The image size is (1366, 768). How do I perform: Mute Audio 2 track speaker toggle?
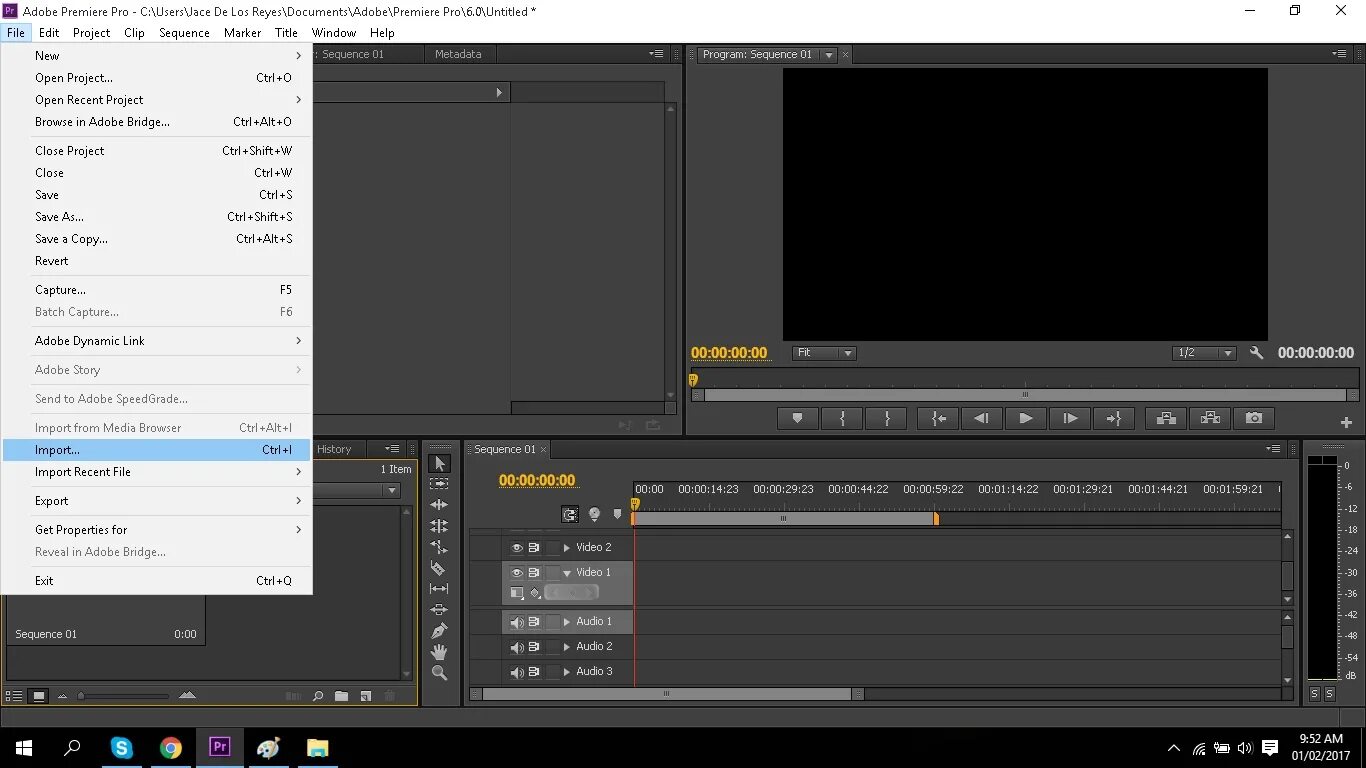(517, 647)
